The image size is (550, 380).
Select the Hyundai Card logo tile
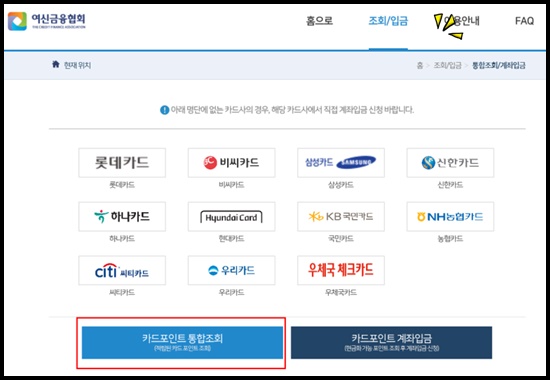click(232, 216)
